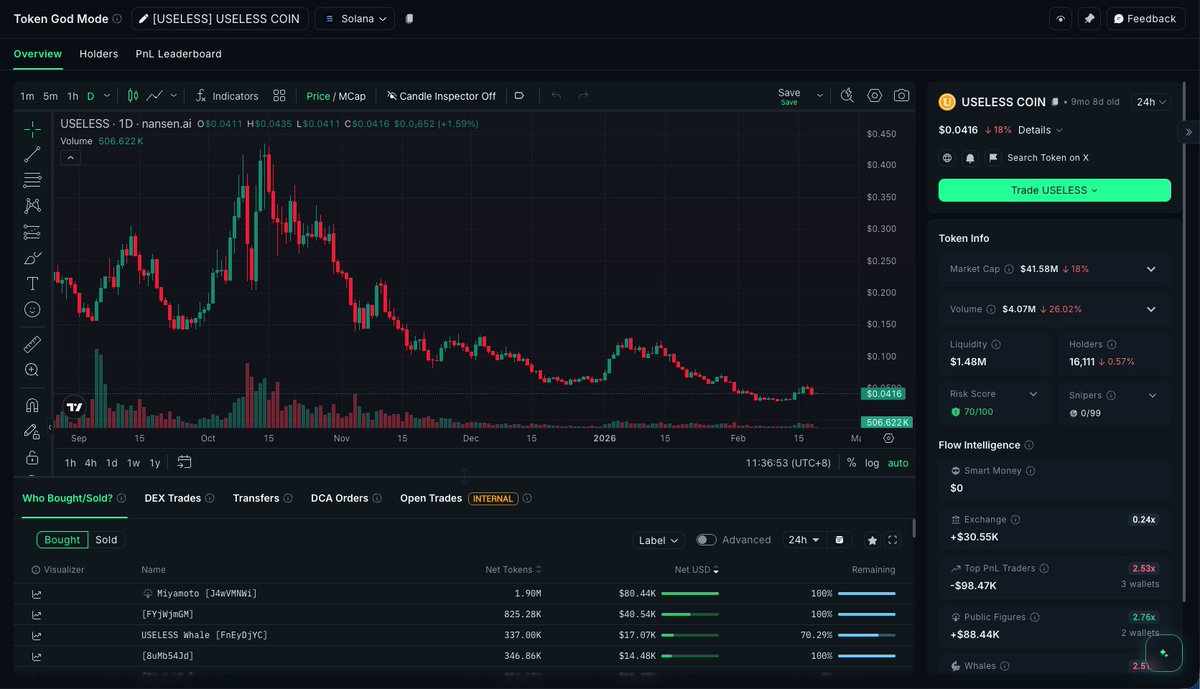The height and width of the screenshot is (689, 1200).
Task: Open the 24h dropdown beside USELESS COIN
Action: (x=1151, y=102)
